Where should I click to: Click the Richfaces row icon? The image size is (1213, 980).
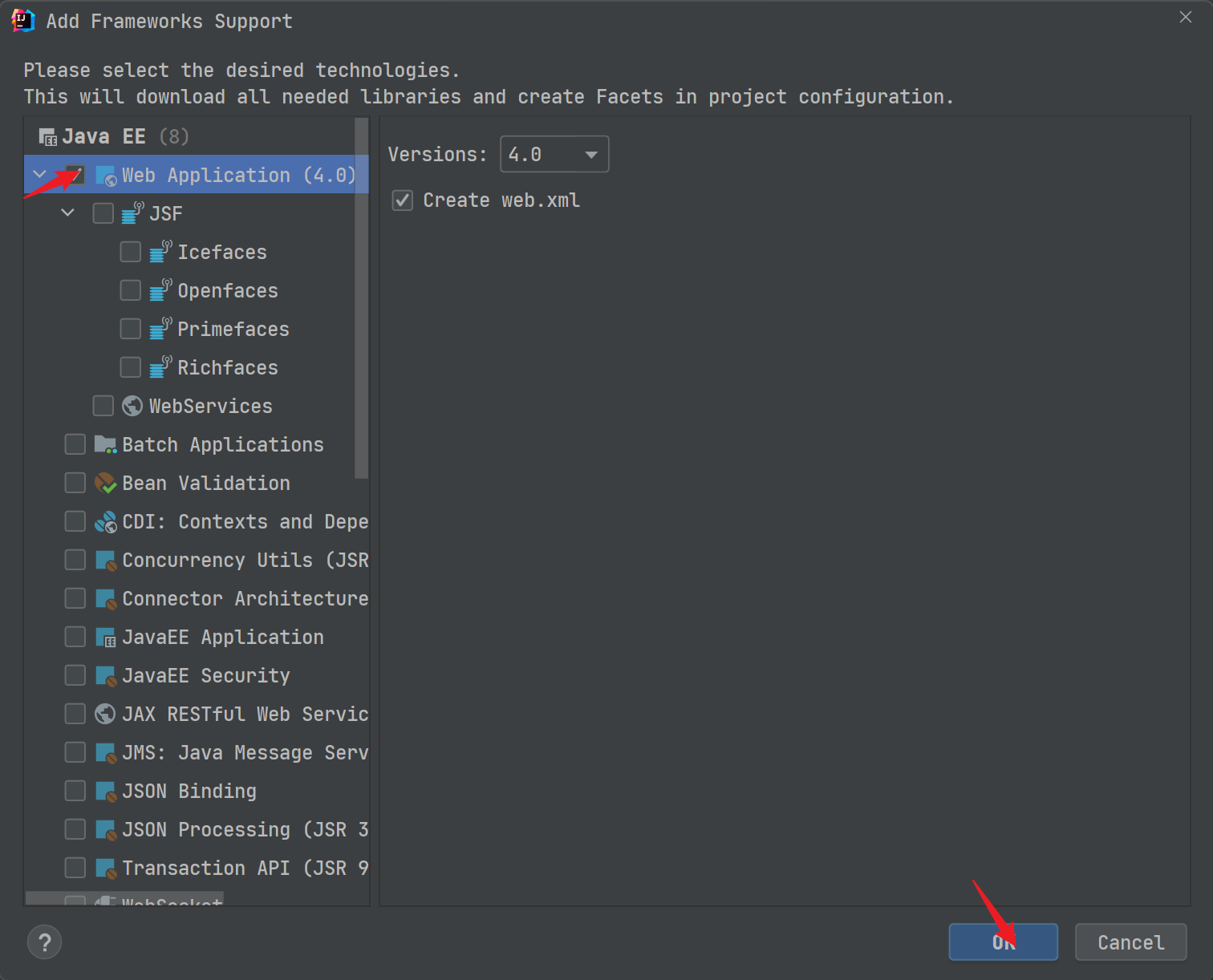pyautogui.click(x=160, y=367)
